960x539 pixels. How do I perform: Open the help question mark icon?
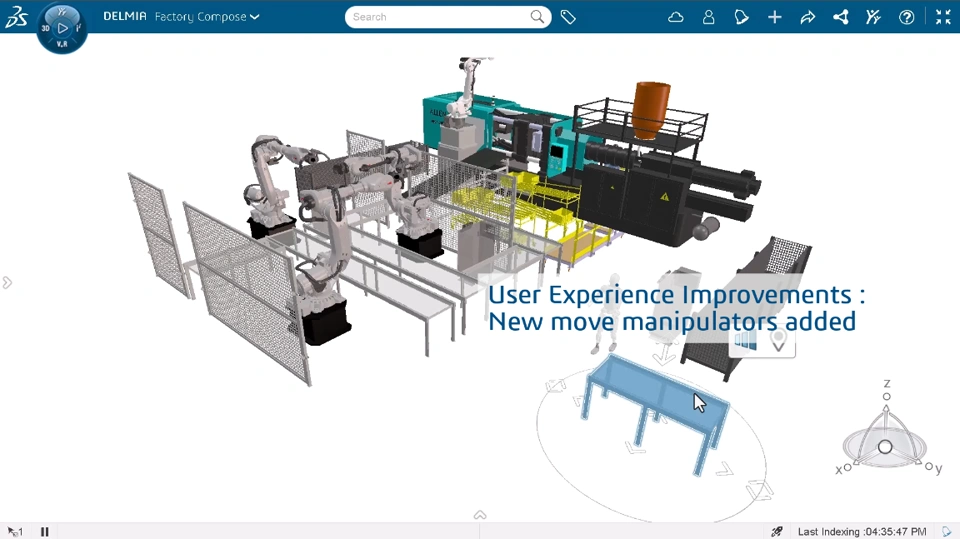(x=906, y=17)
